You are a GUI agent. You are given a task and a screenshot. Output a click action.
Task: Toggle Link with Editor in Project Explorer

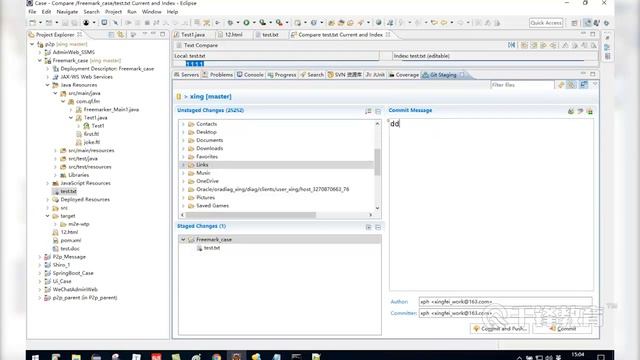[x=121, y=35]
